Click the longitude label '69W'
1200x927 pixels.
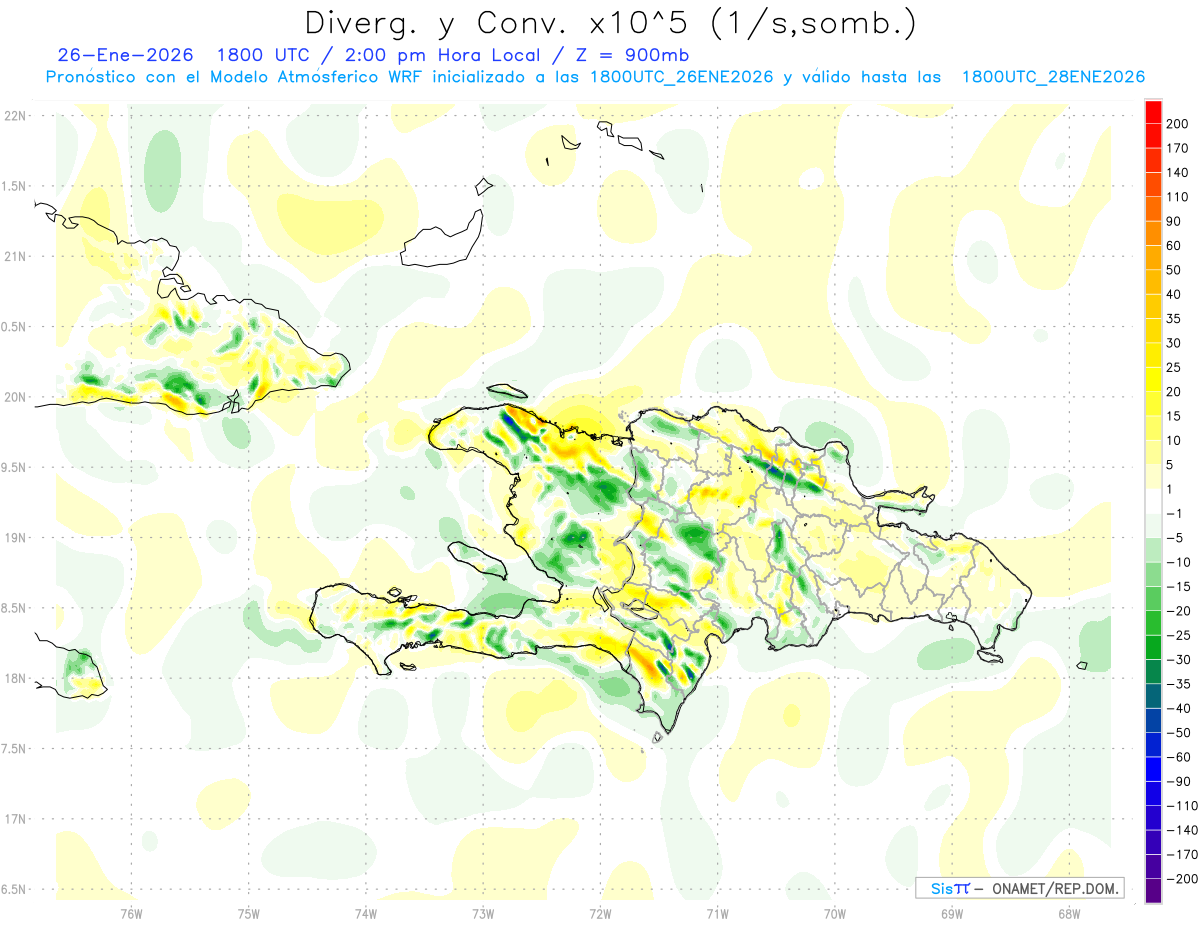(x=951, y=913)
